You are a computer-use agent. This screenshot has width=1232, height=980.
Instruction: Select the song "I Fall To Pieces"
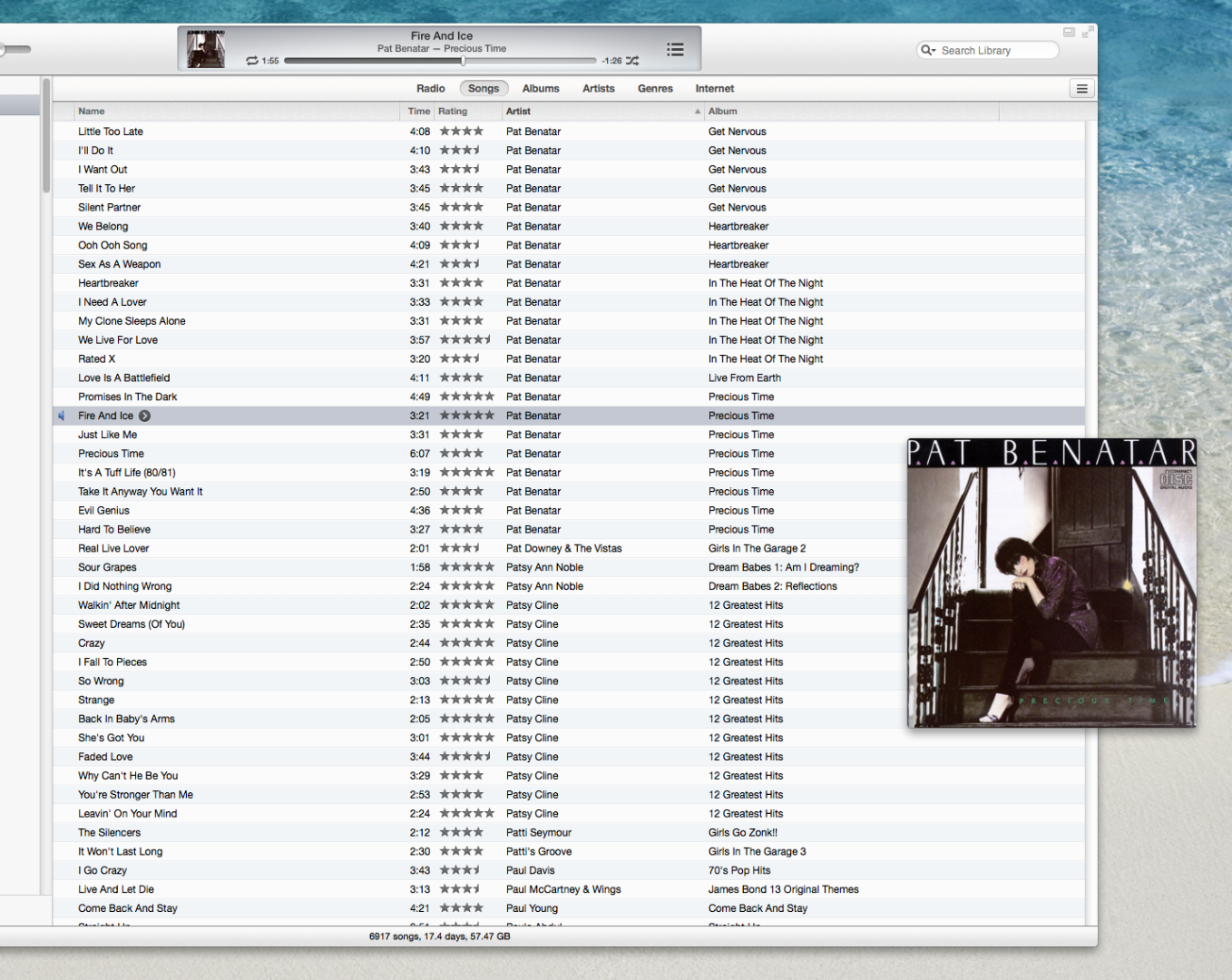tap(112, 661)
